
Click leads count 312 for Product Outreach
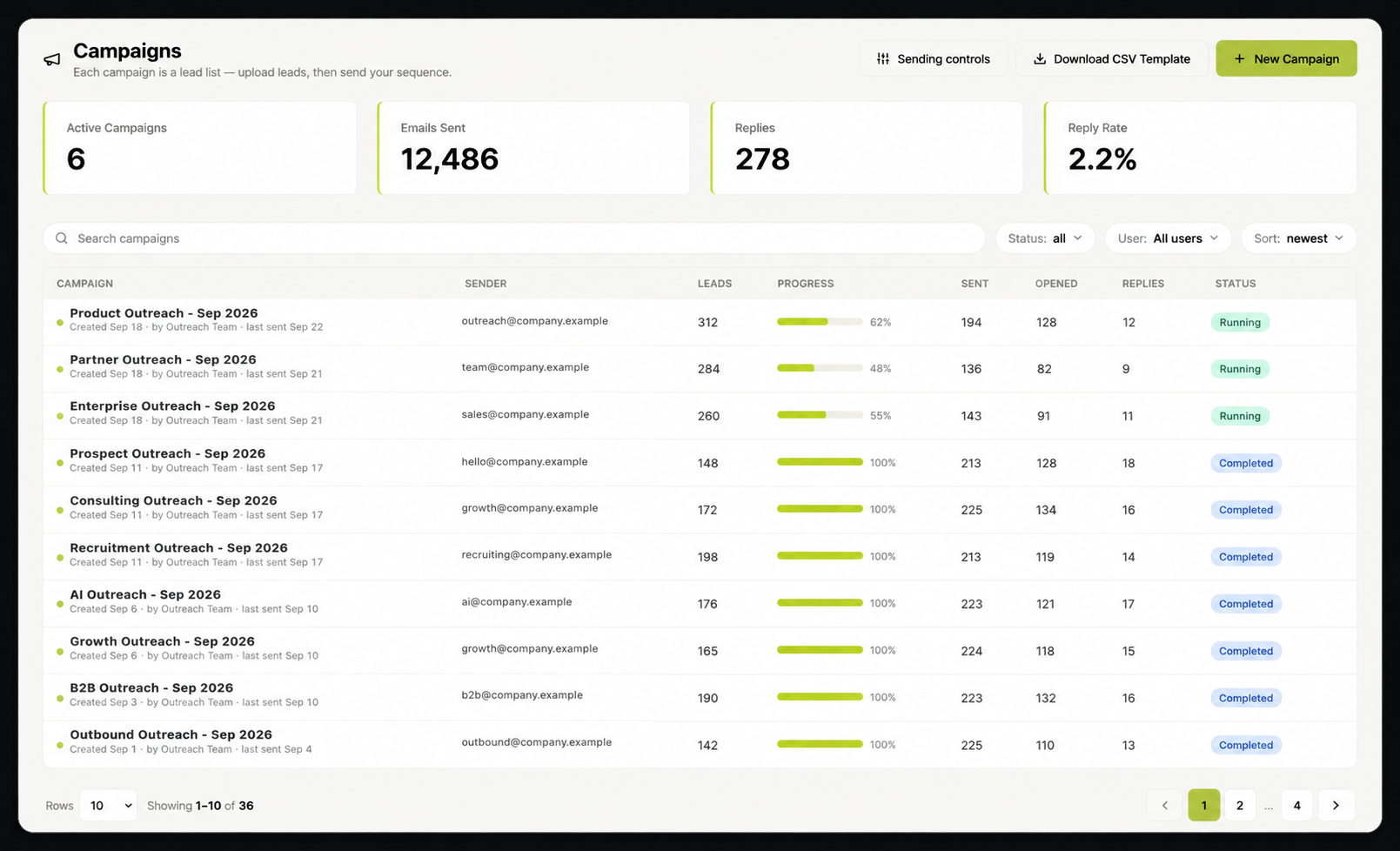(707, 322)
